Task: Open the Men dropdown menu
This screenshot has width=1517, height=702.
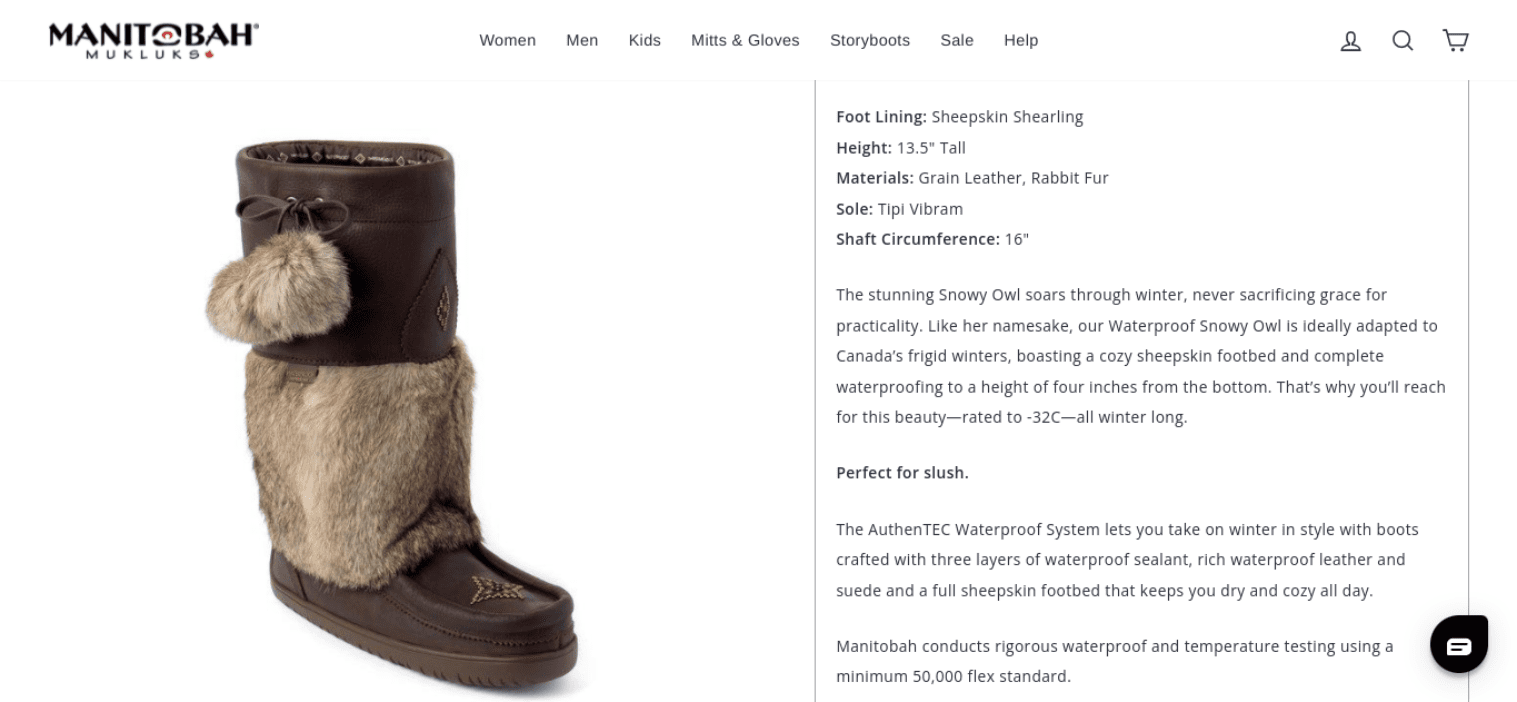Action: (x=582, y=40)
